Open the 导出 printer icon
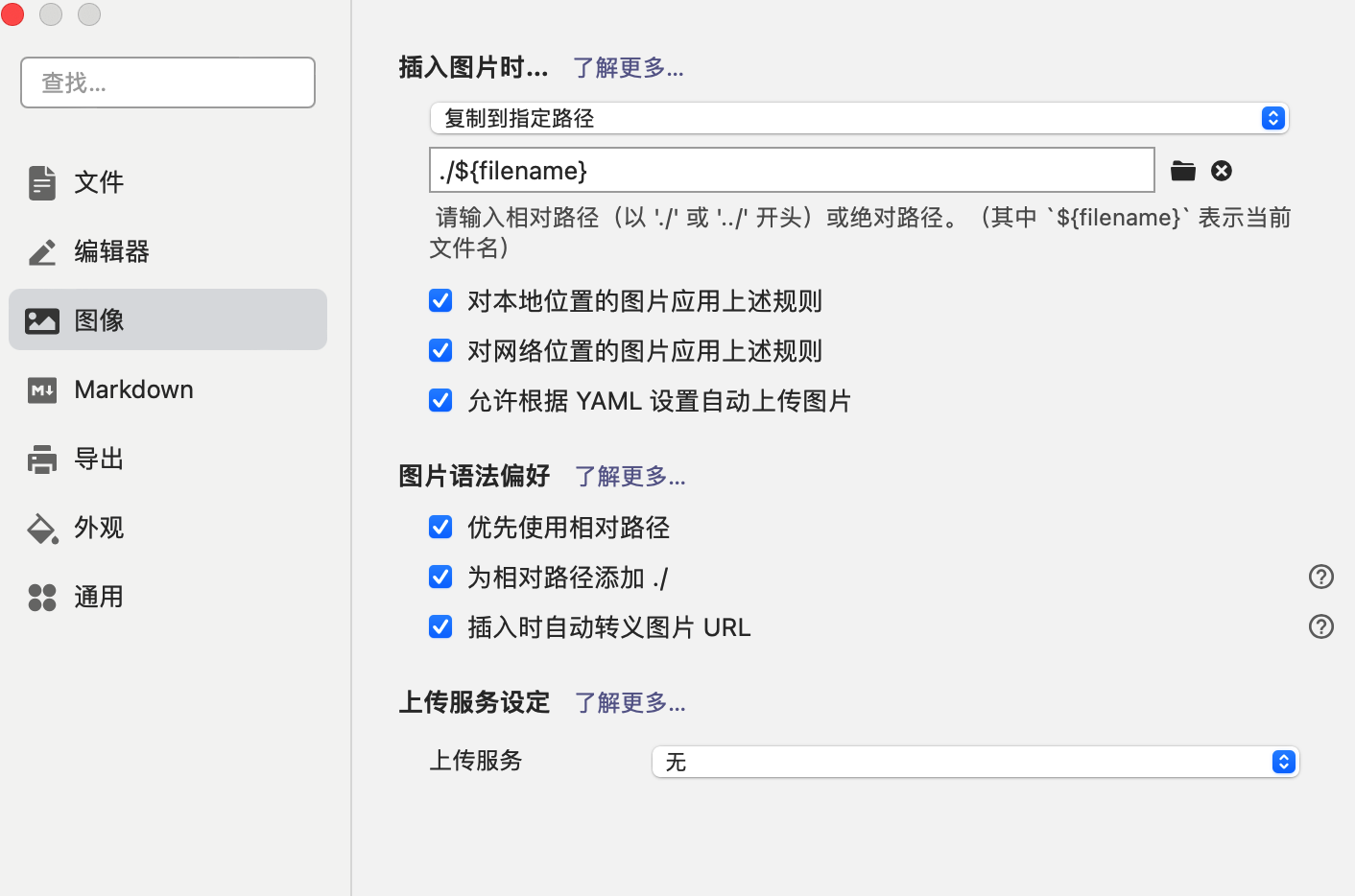 [x=42, y=459]
